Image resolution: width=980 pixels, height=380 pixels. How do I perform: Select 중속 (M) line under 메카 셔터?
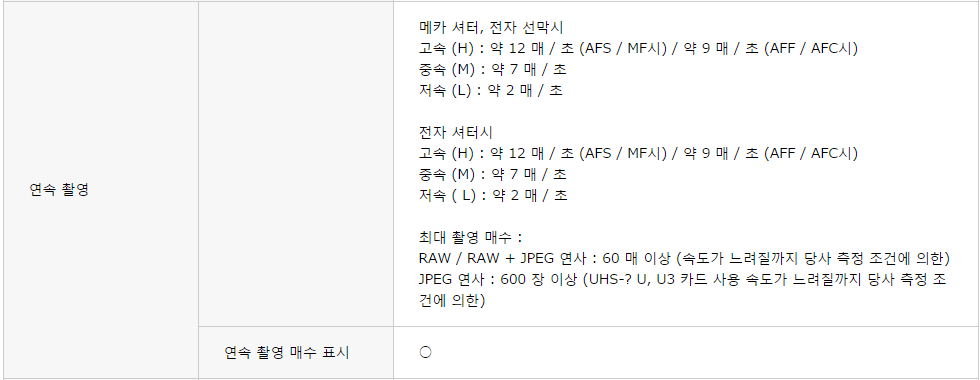click(x=492, y=69)
